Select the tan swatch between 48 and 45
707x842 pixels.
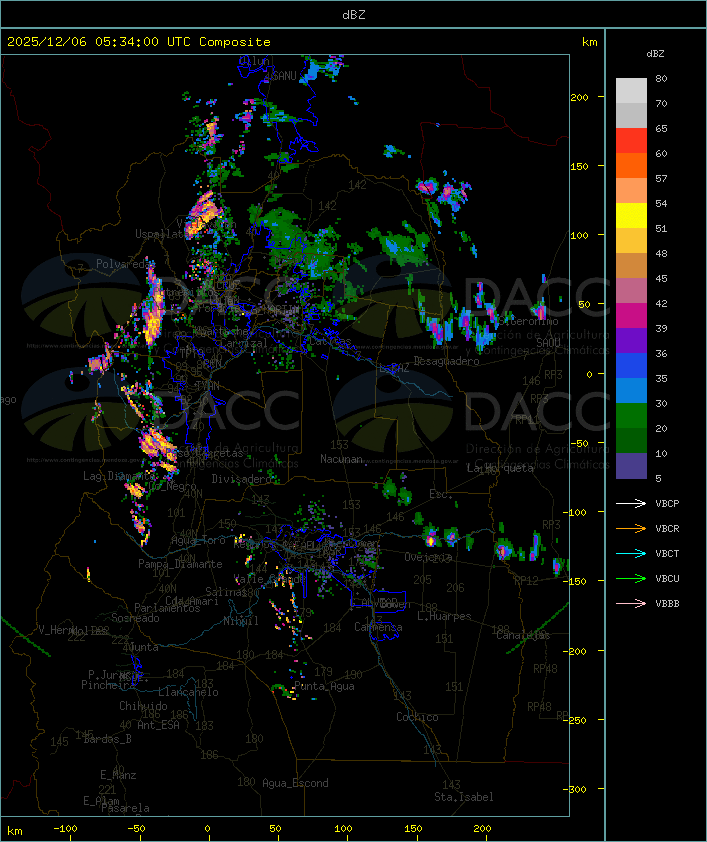631,265
